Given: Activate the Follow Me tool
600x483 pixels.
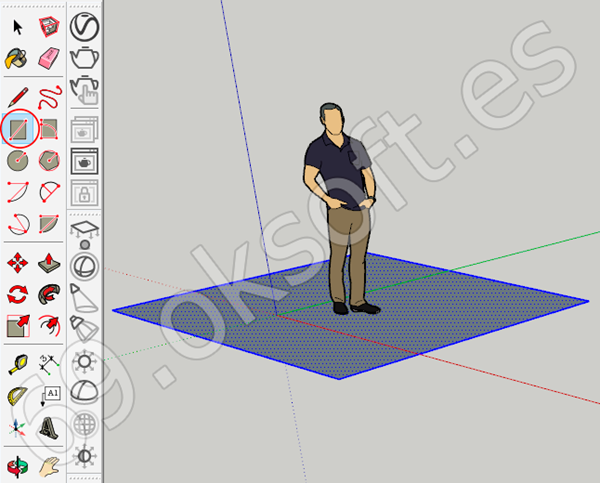Looking at the screenshot, I should pos(49,295).
